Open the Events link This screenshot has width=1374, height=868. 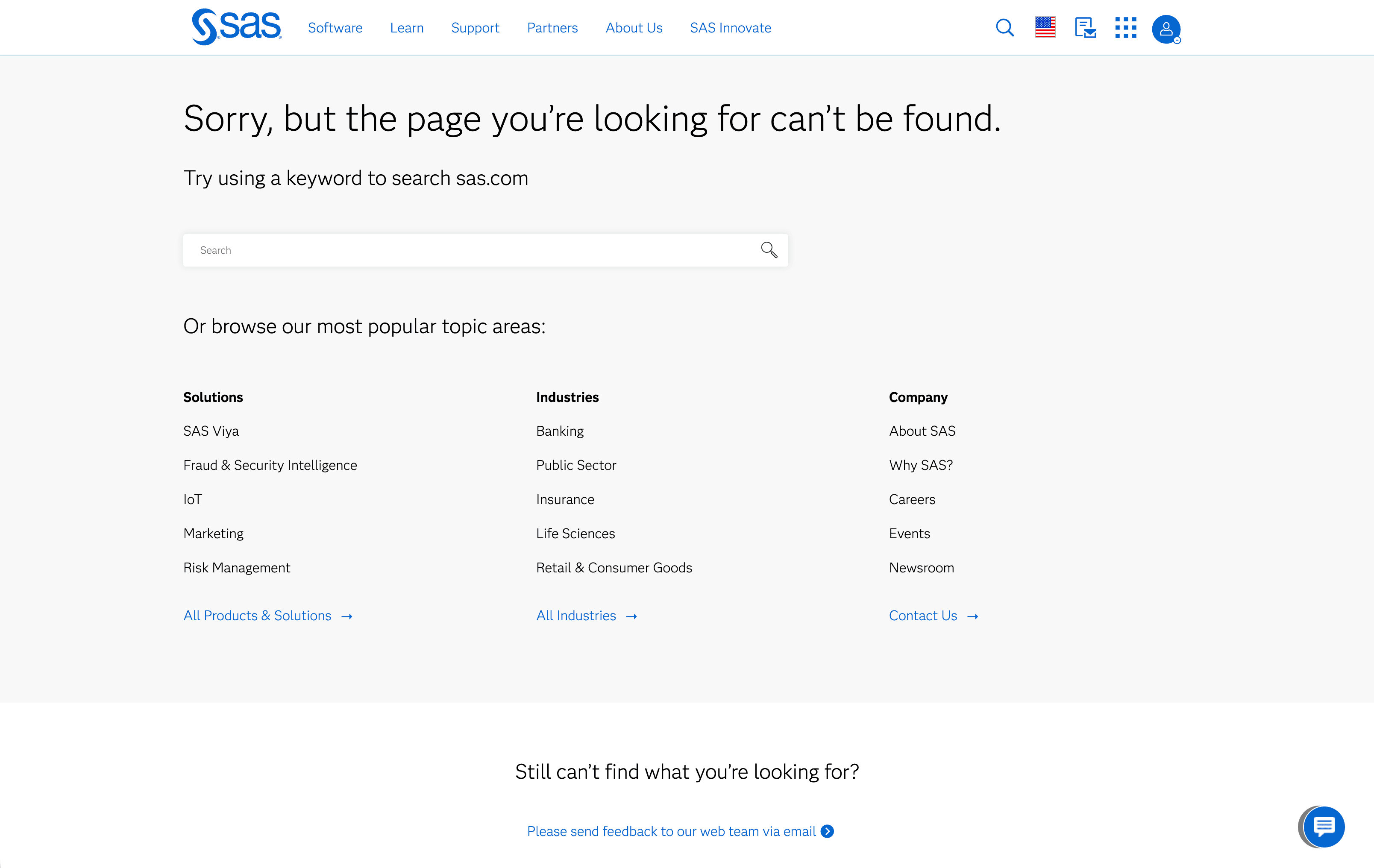click(910, 534)
